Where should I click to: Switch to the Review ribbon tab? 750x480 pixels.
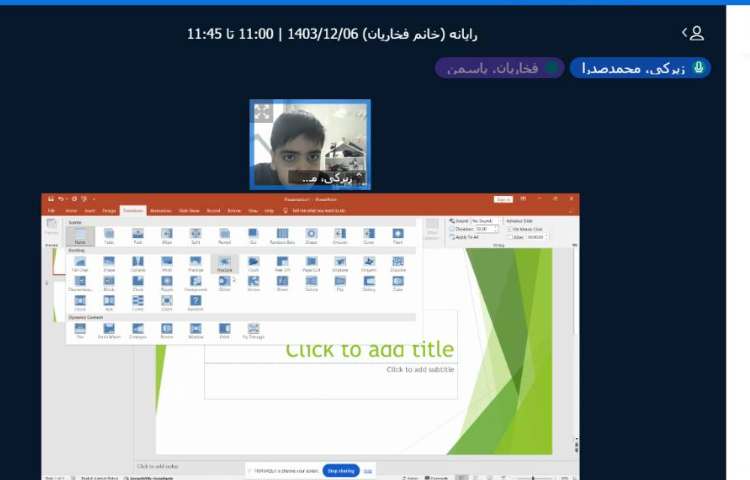[234, 211]
